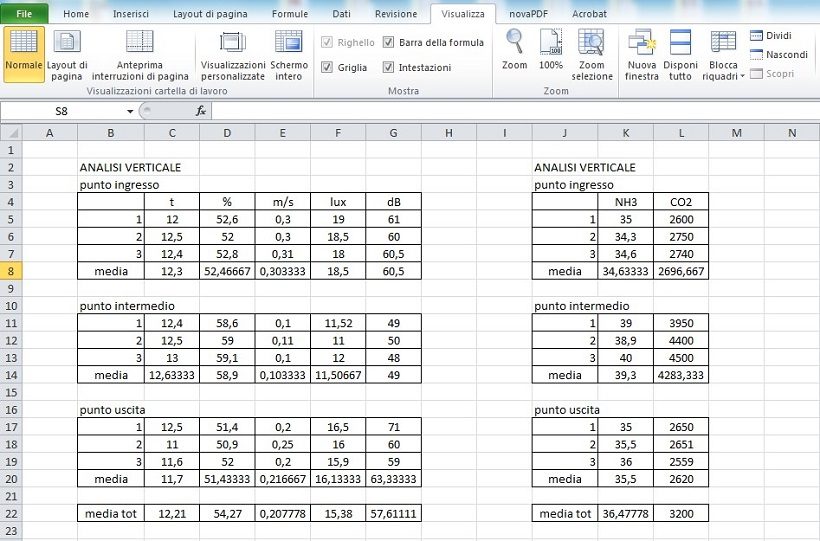Open the Layout di pagina ribbon tab
Screen dimensions: 820x541
click(x=210, y=14)
